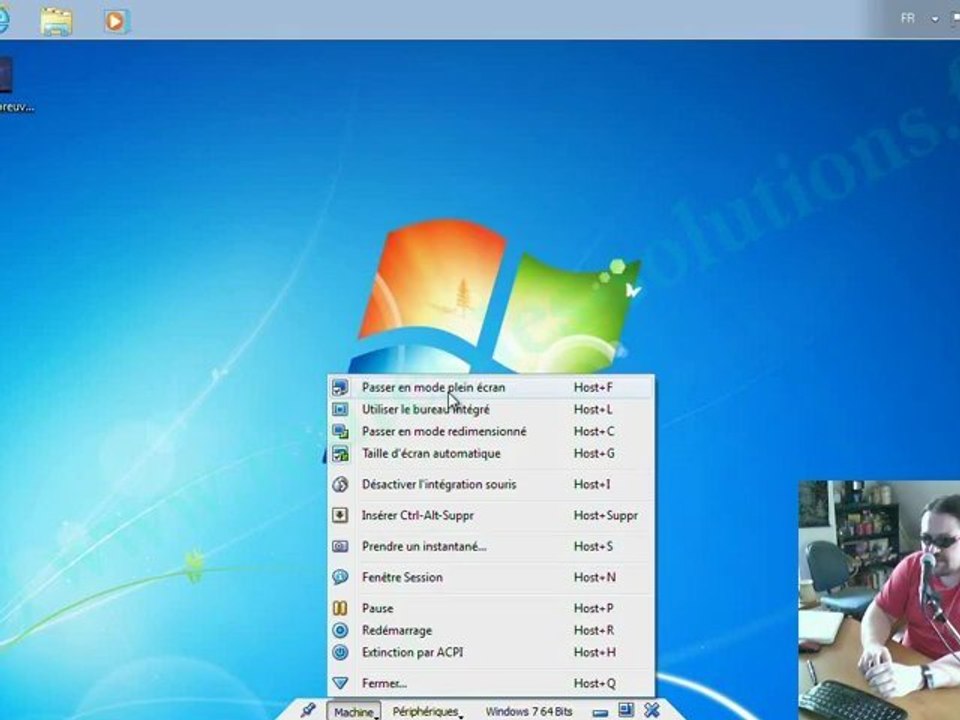The image size is (960, 720).
Task: Click the blue restart icon
Action: (340, 630)
